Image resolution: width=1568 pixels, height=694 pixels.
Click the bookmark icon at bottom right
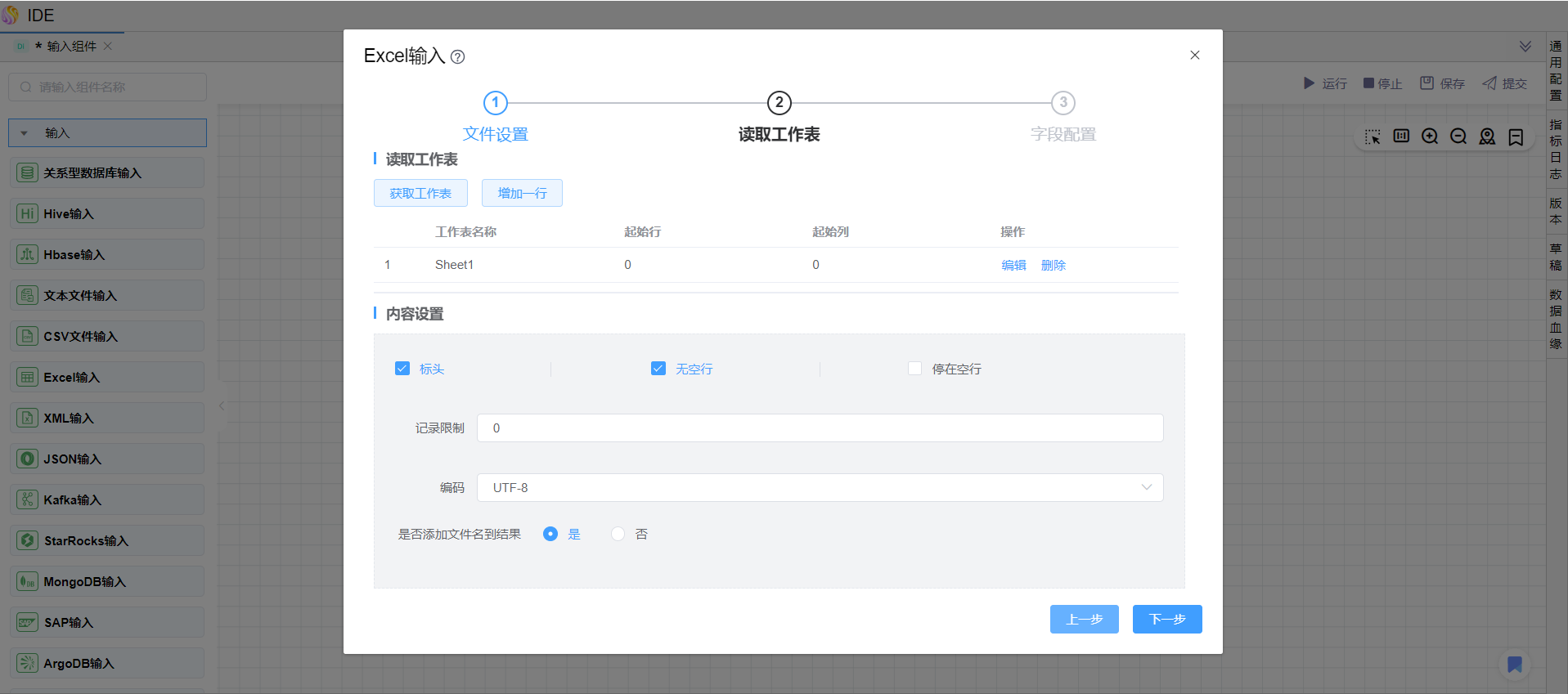(x=1515, y=665)
